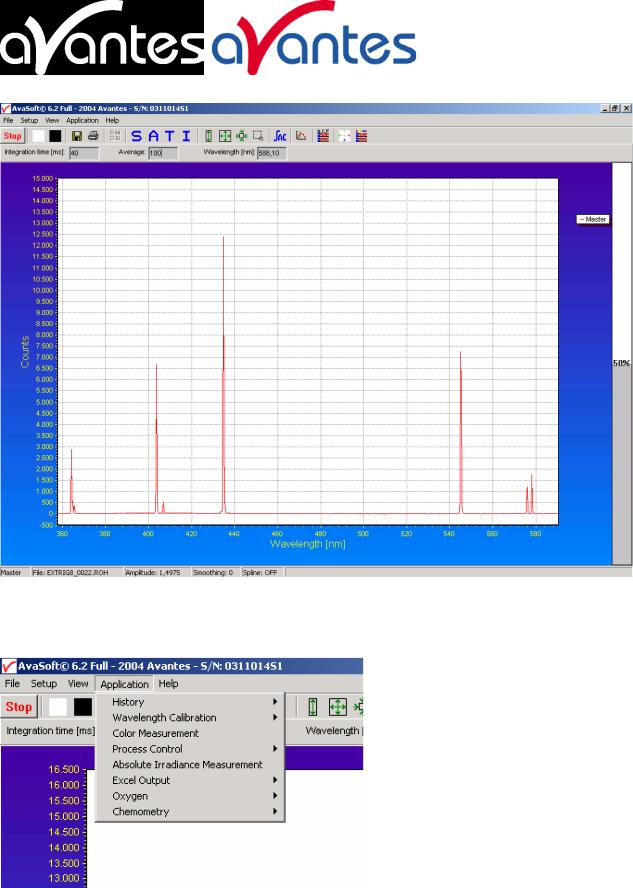Click the blue JAC integral icon
The width and height of the screenshot is (633, 888).
coord(280,136)
